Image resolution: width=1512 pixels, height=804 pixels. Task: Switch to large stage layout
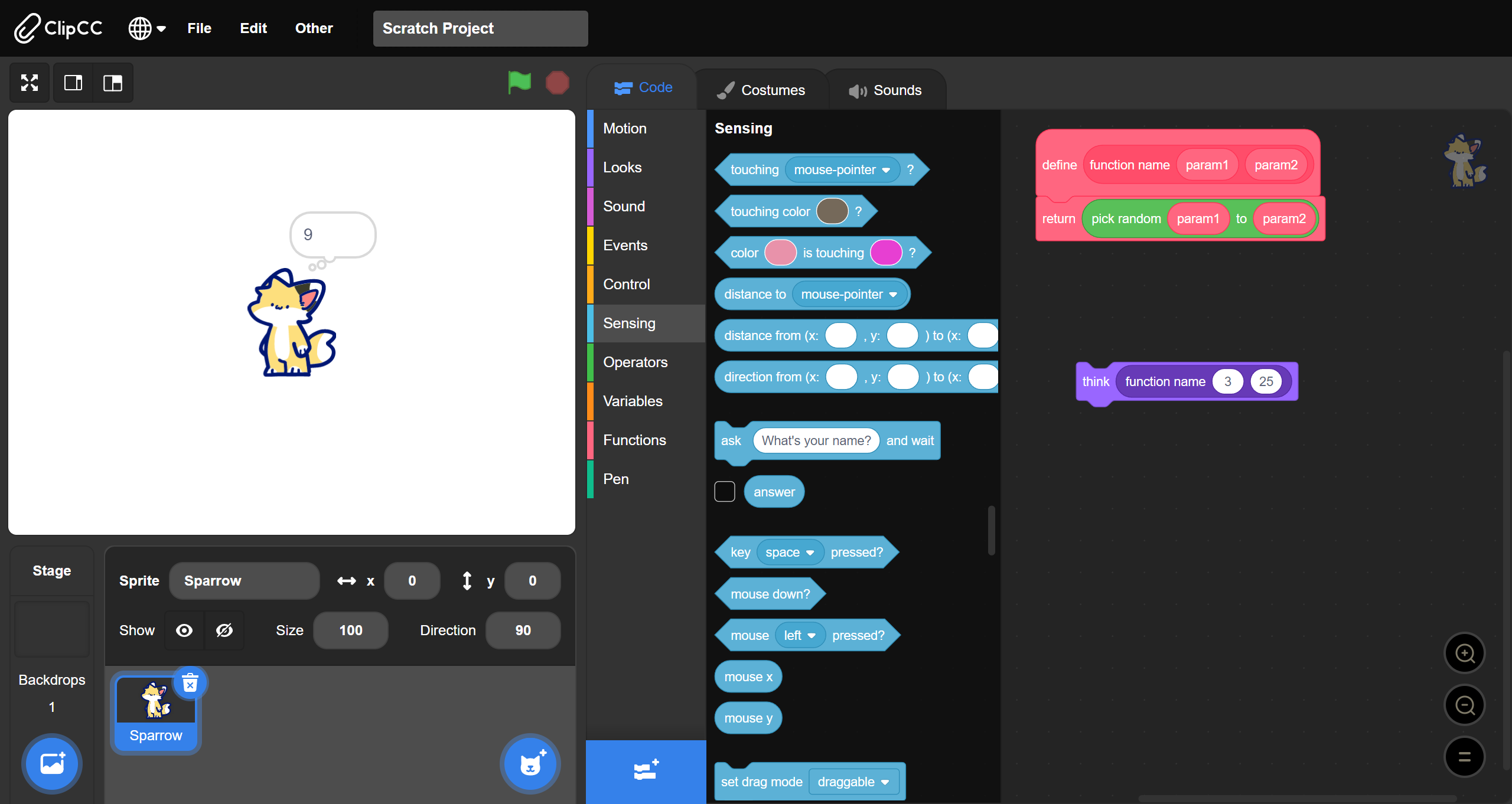pos(113,83)
